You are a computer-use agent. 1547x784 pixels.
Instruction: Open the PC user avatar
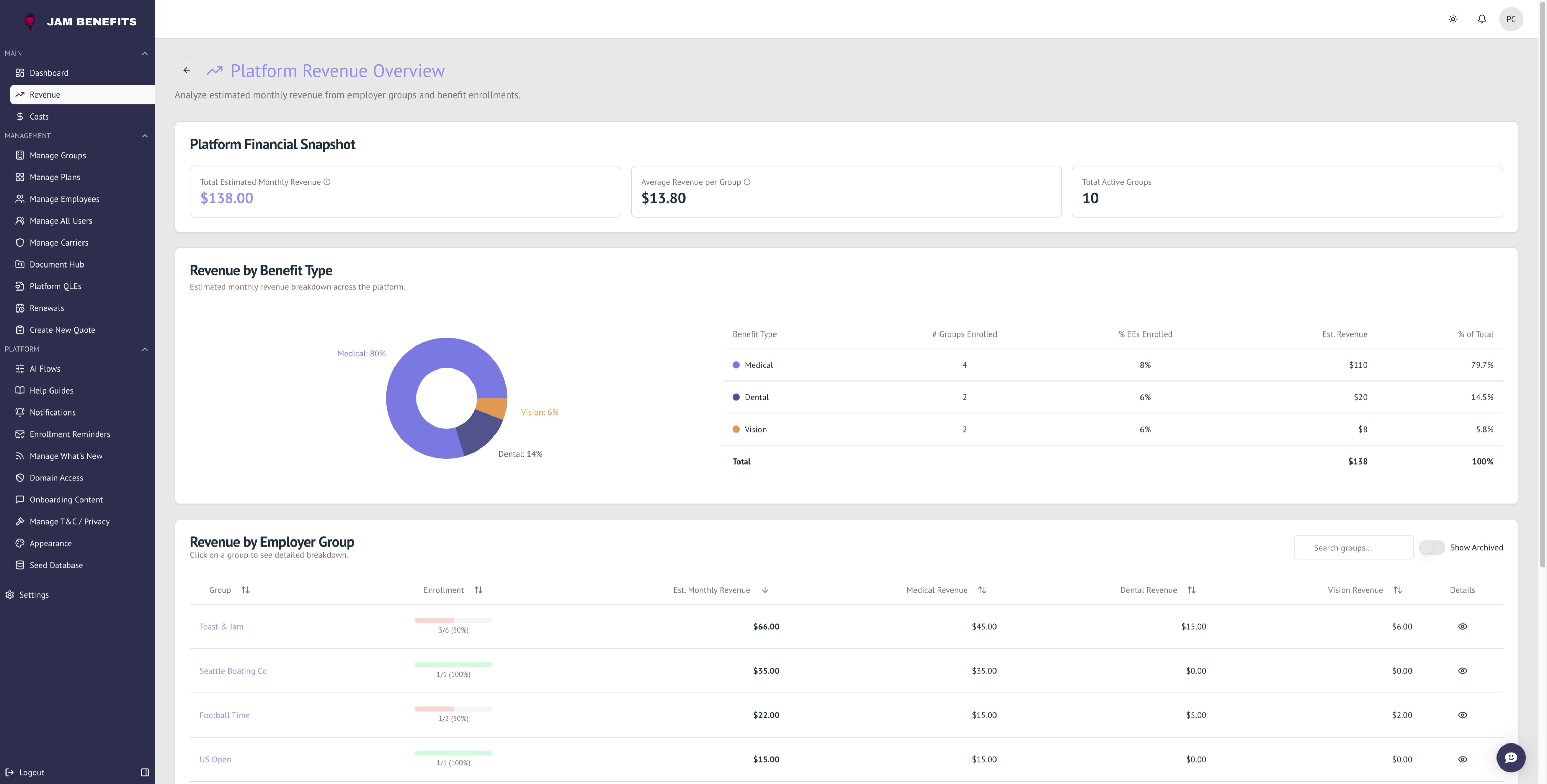point(1510,19)
